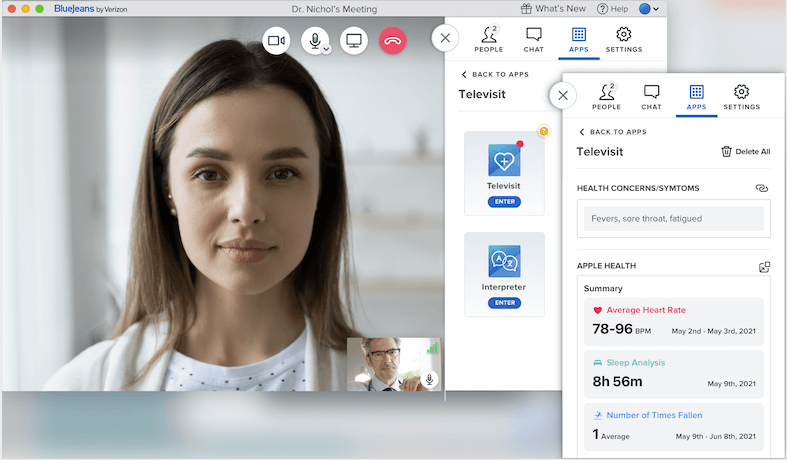
Task: Toggle the video camera button
Action: click(x=276, y=41)
